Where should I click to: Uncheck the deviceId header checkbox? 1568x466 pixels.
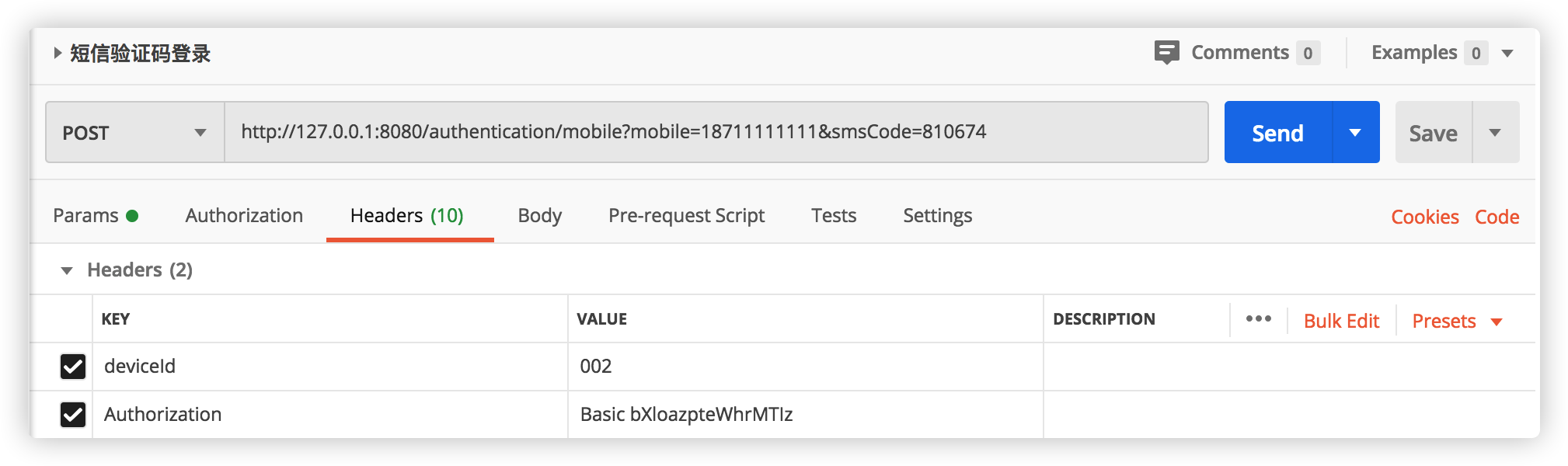(x=73, y=367)
